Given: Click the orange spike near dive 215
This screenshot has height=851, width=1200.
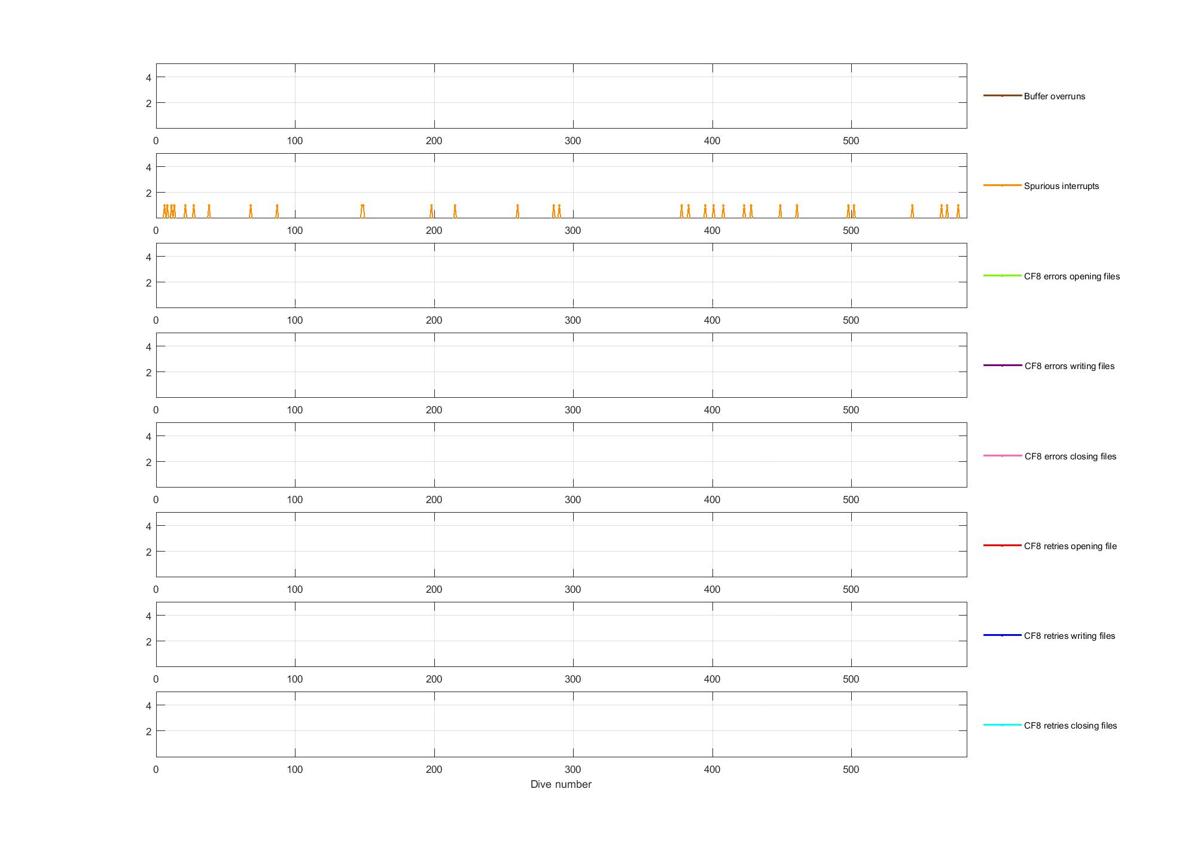Looking at the screenshot, I should 455,211.
